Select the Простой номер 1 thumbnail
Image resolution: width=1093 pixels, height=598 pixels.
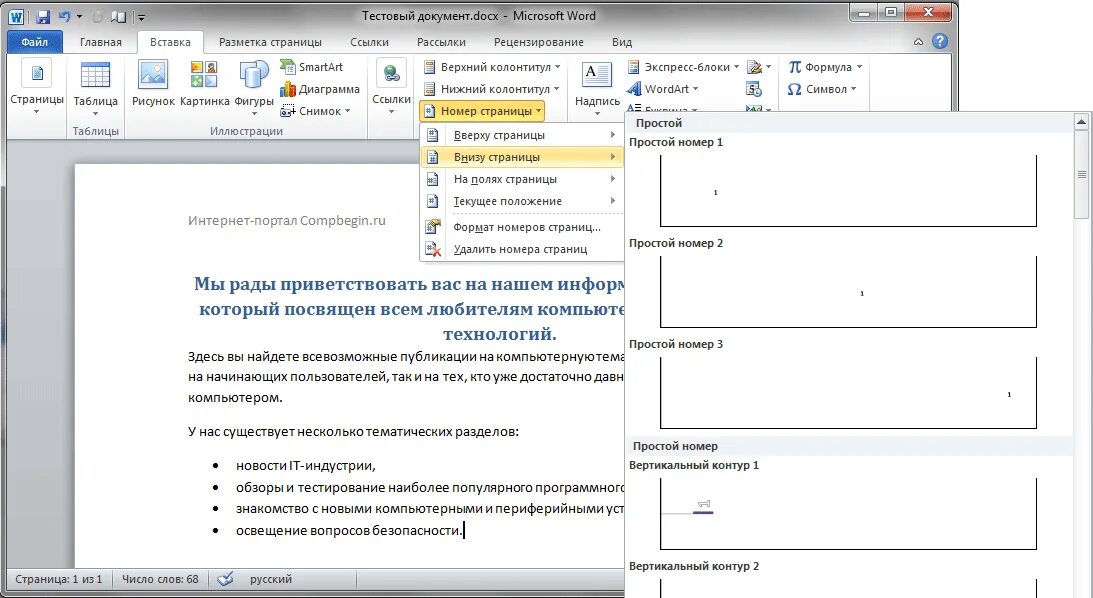coord(848,190)
